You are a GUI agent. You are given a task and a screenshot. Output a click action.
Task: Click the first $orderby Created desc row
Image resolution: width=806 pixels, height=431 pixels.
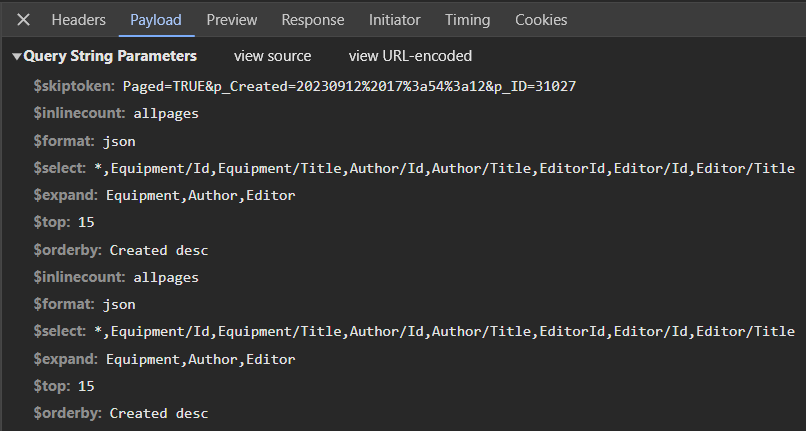[121, 249]
